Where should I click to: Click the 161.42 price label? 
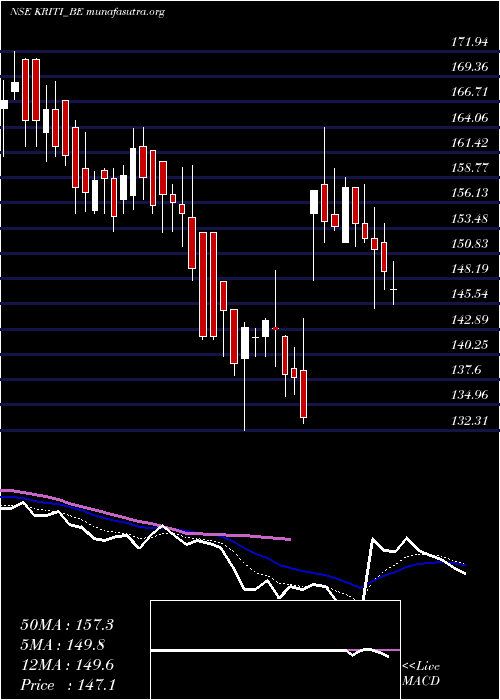click(x=470, y=143)
